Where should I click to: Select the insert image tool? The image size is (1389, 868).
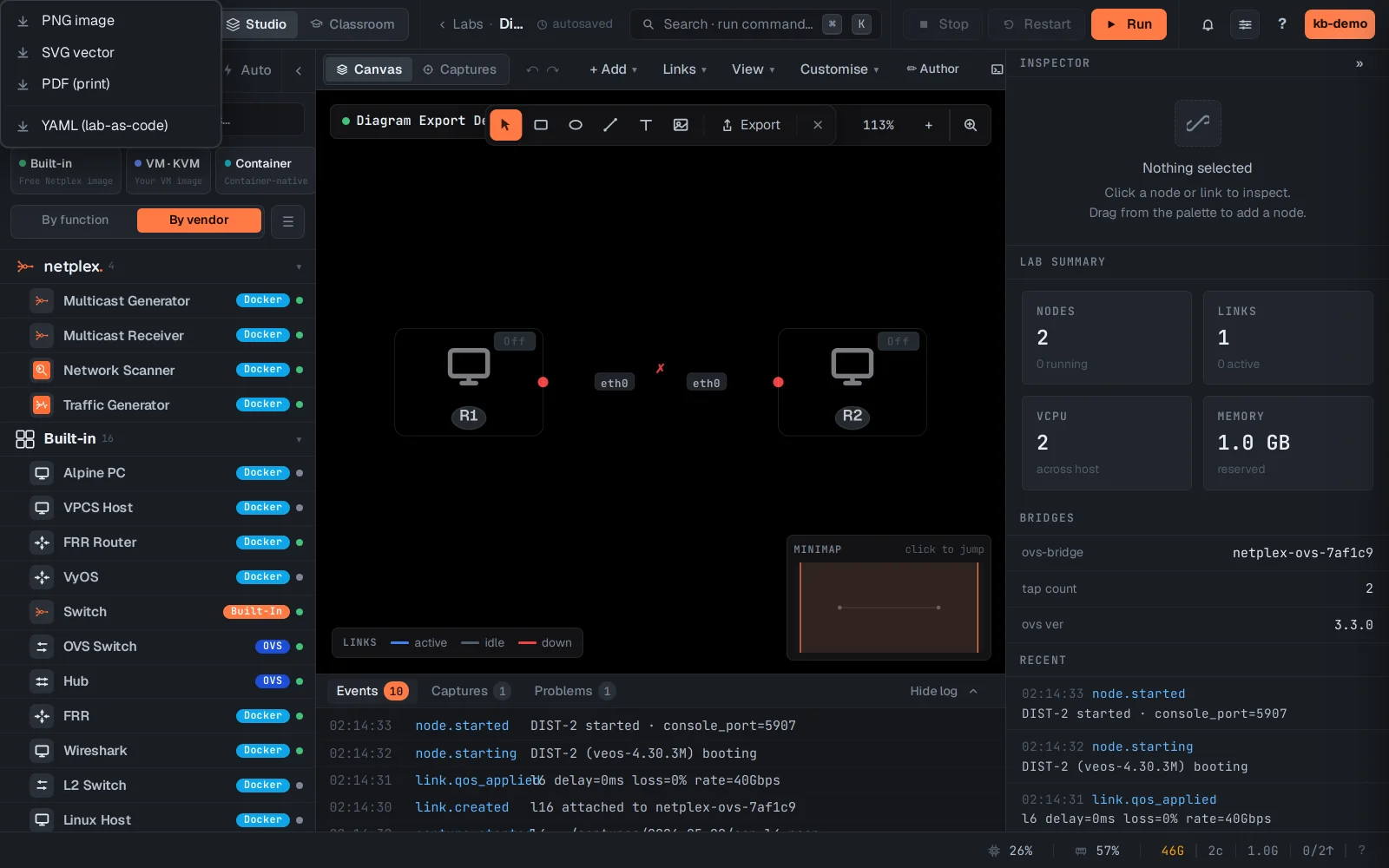[x=681, y=125]
